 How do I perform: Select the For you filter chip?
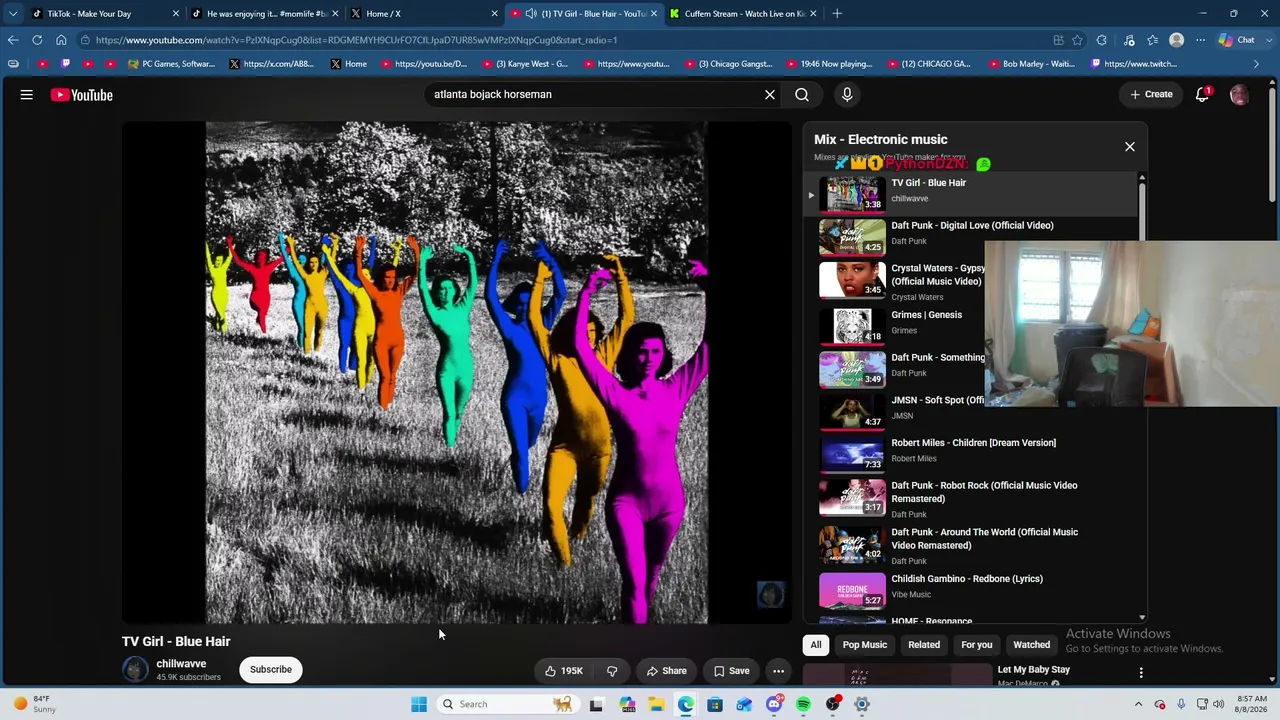(977, 645)
